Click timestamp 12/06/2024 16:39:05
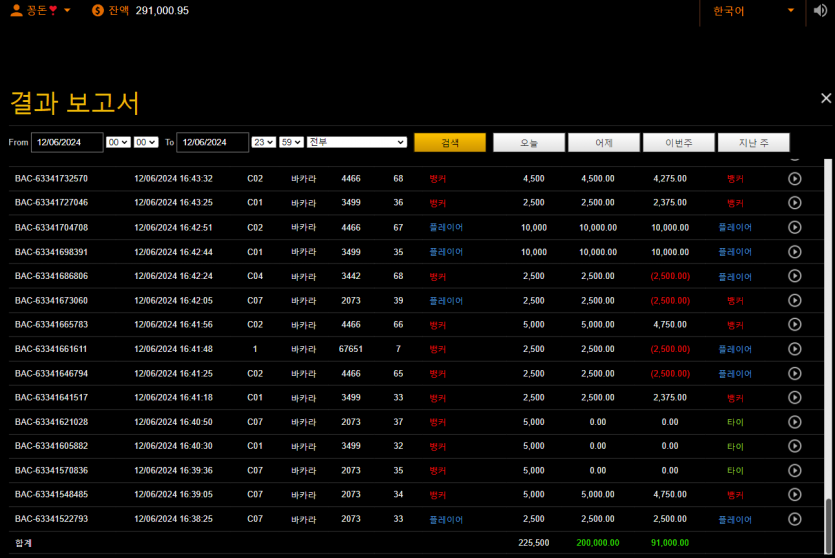 [173, 494]
